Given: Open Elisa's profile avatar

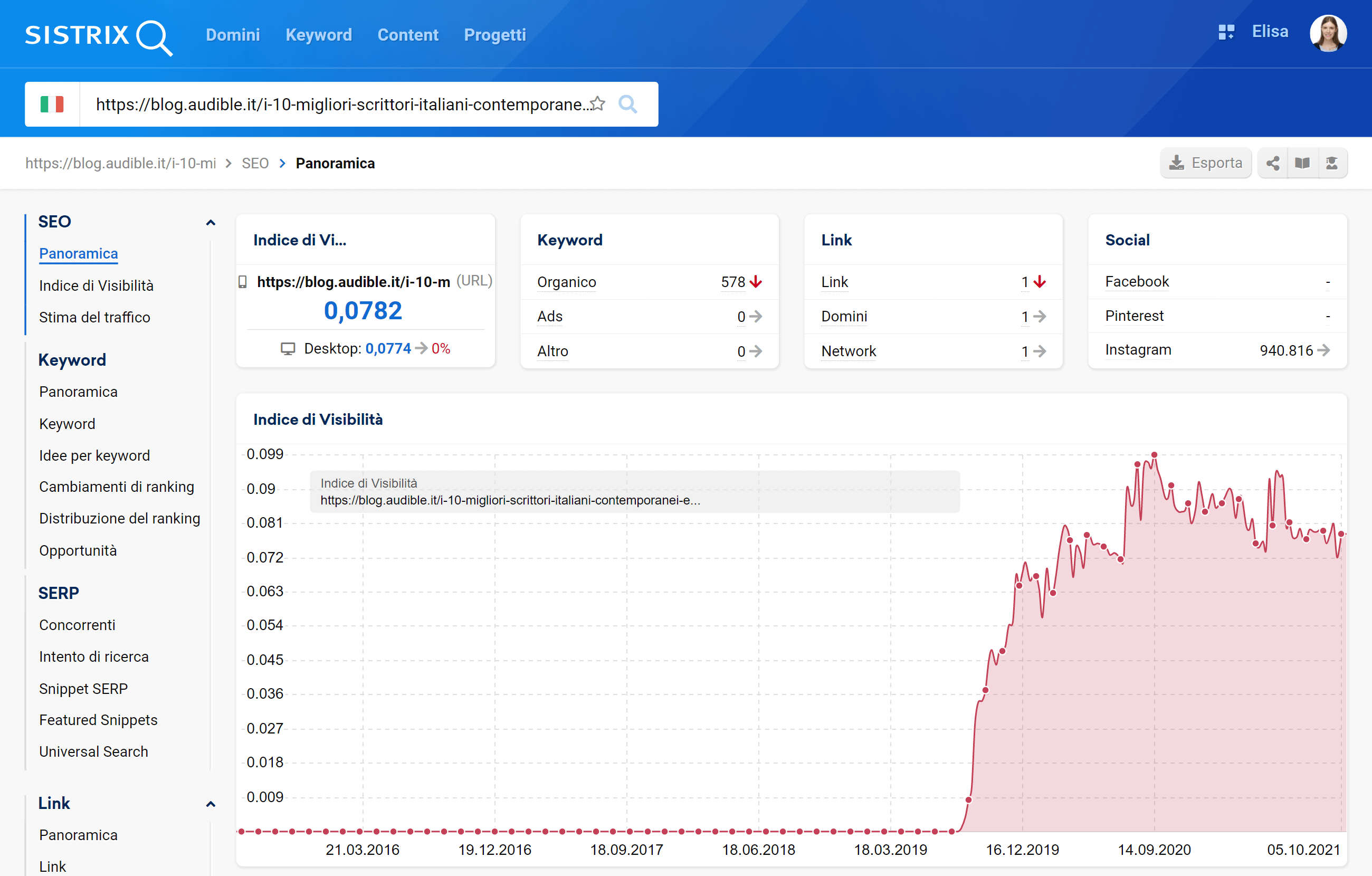Looking at the screenshot, I should 1328,33.
